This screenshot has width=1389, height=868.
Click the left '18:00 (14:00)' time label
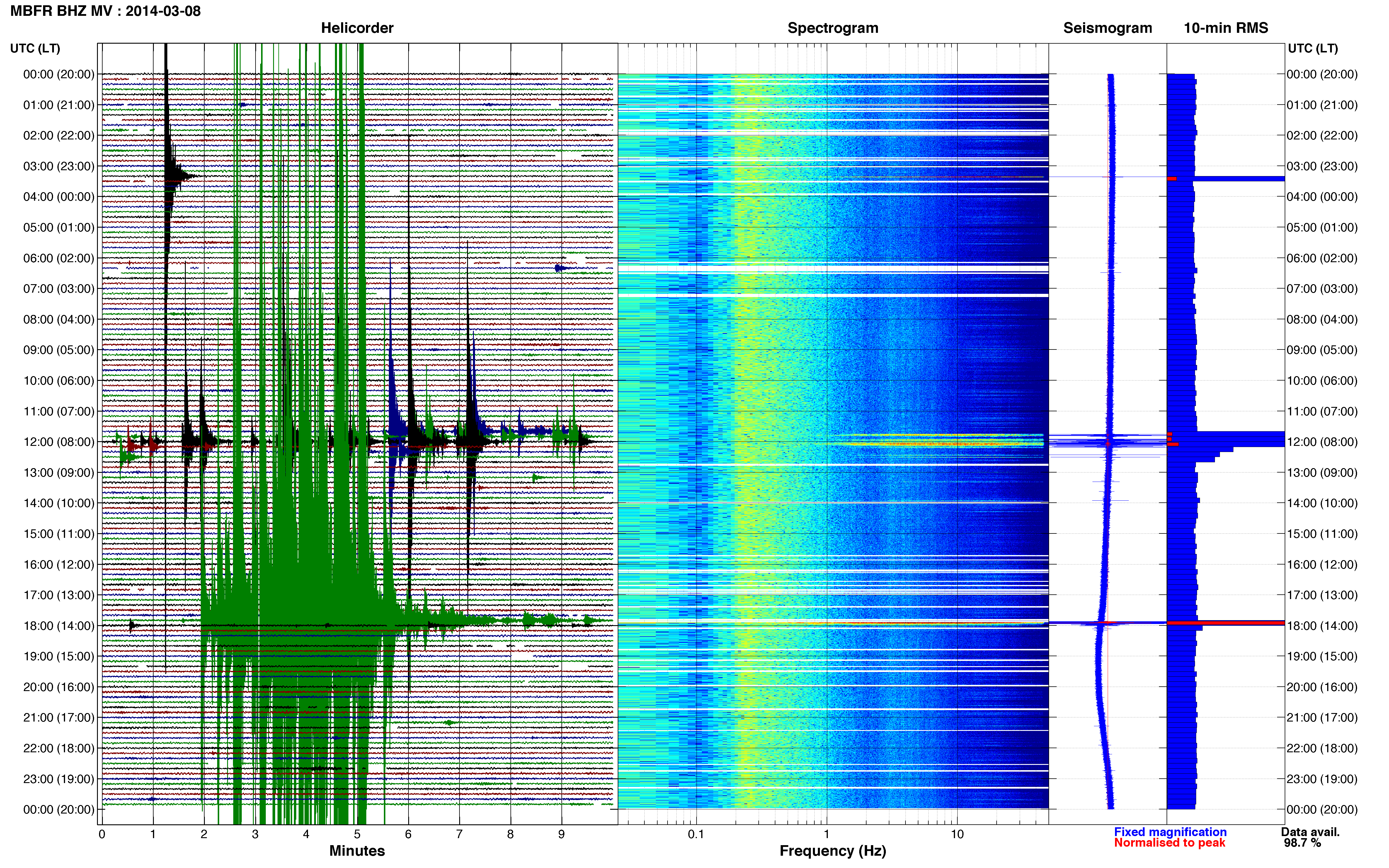click(59, 625)
